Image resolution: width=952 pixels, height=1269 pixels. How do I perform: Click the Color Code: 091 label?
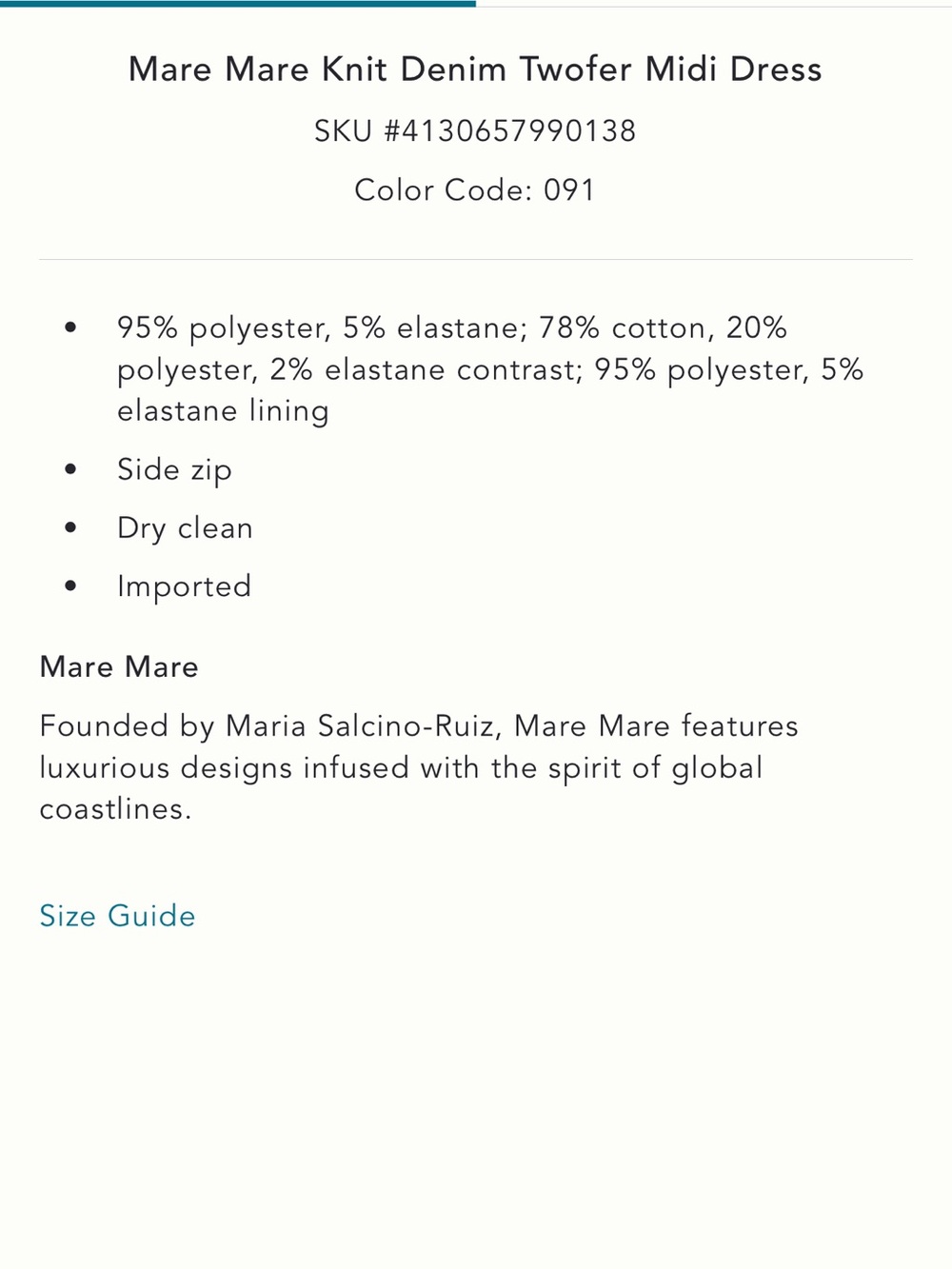[475, 189]
